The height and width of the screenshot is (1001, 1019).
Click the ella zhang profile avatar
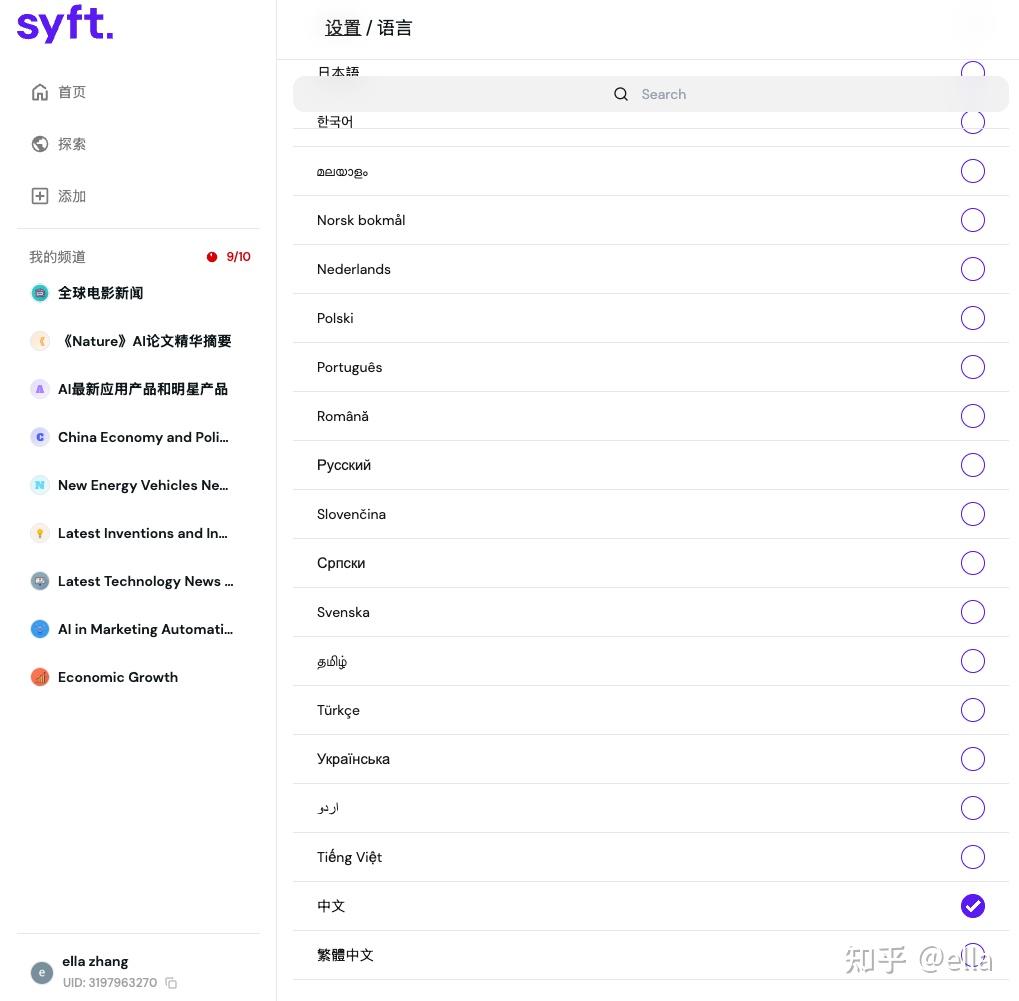tap(41, 972)
